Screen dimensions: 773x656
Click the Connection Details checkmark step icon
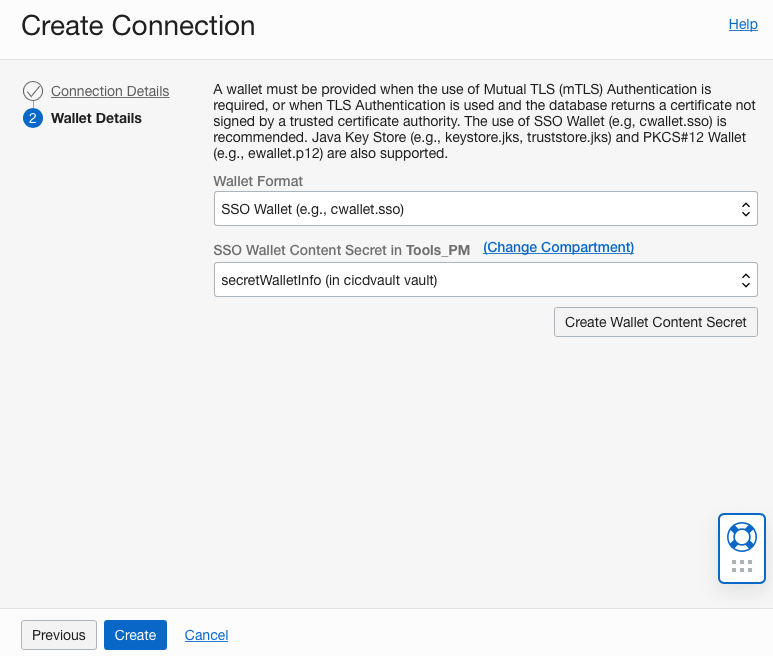coord(33,91)
